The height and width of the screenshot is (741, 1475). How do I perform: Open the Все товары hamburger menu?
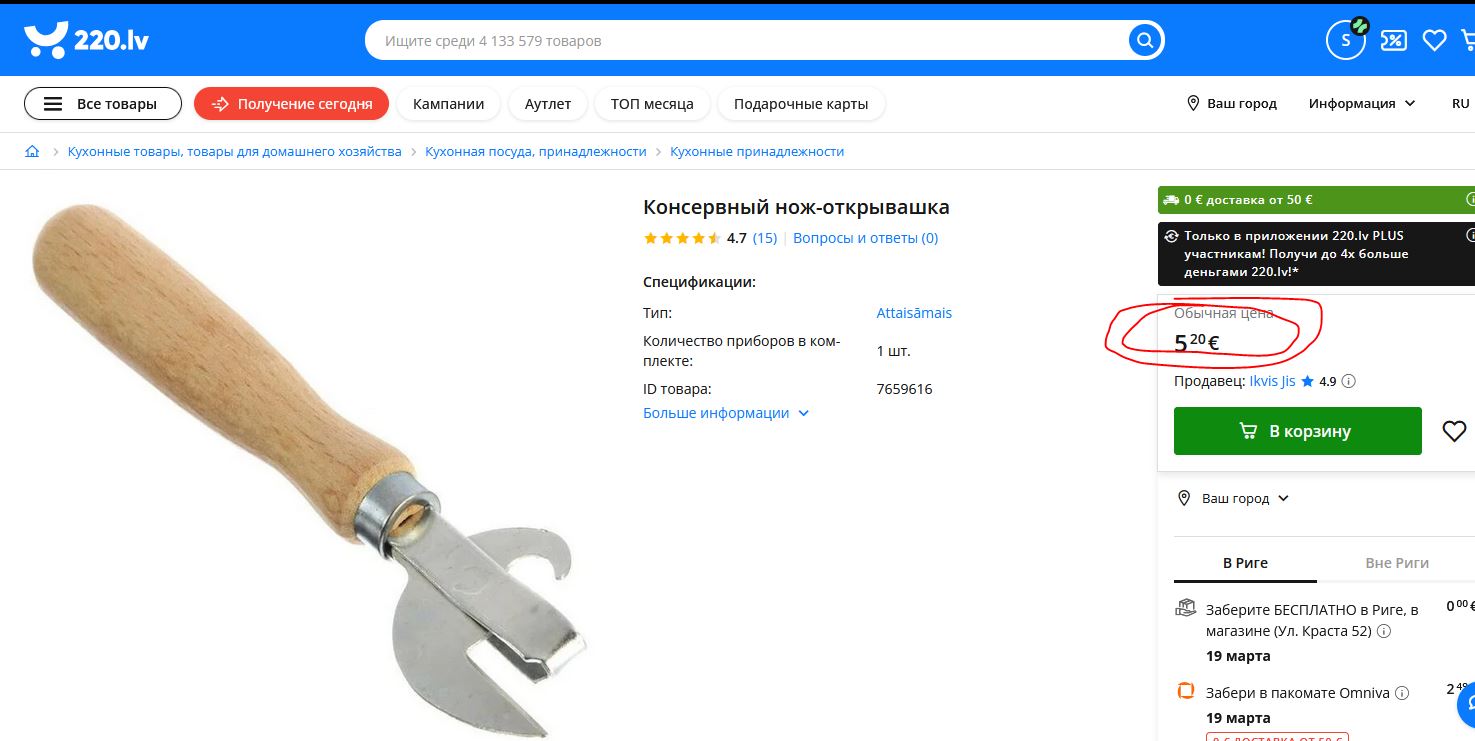click(x=103, y=104)
